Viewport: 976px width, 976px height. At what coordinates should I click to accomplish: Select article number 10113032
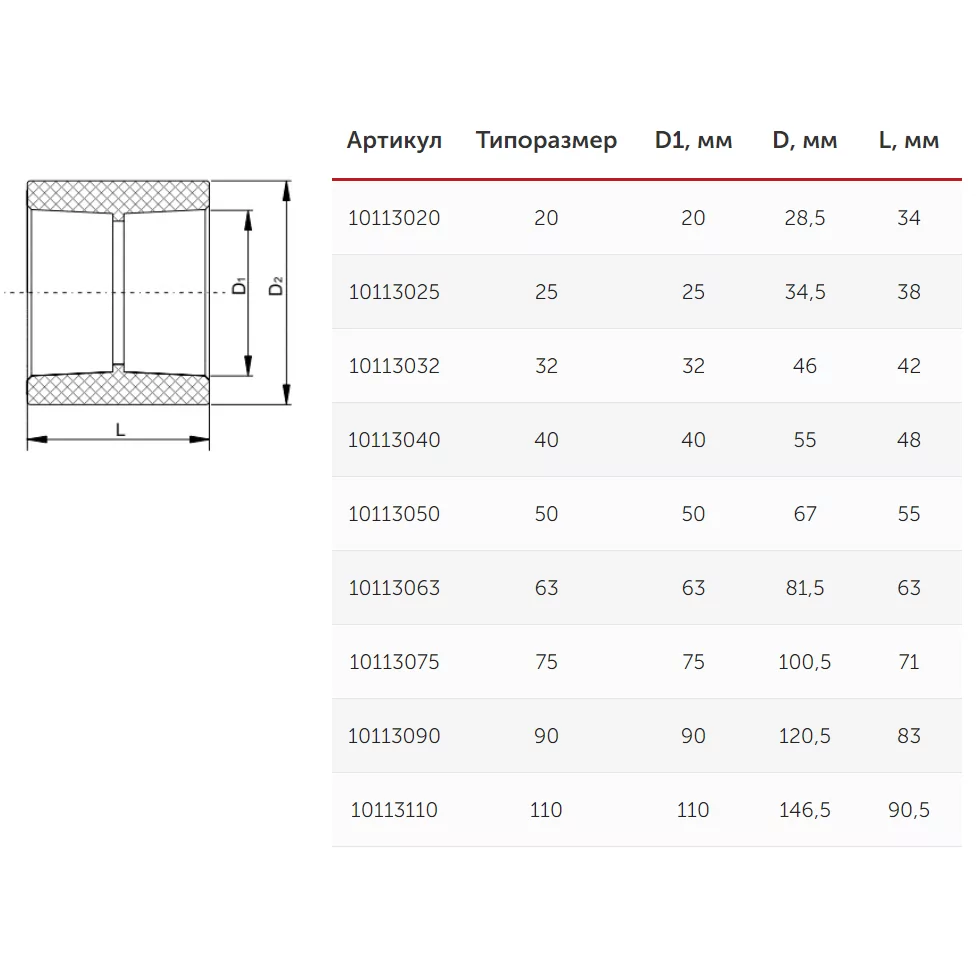pyautogui.click(x=394, y=366)
